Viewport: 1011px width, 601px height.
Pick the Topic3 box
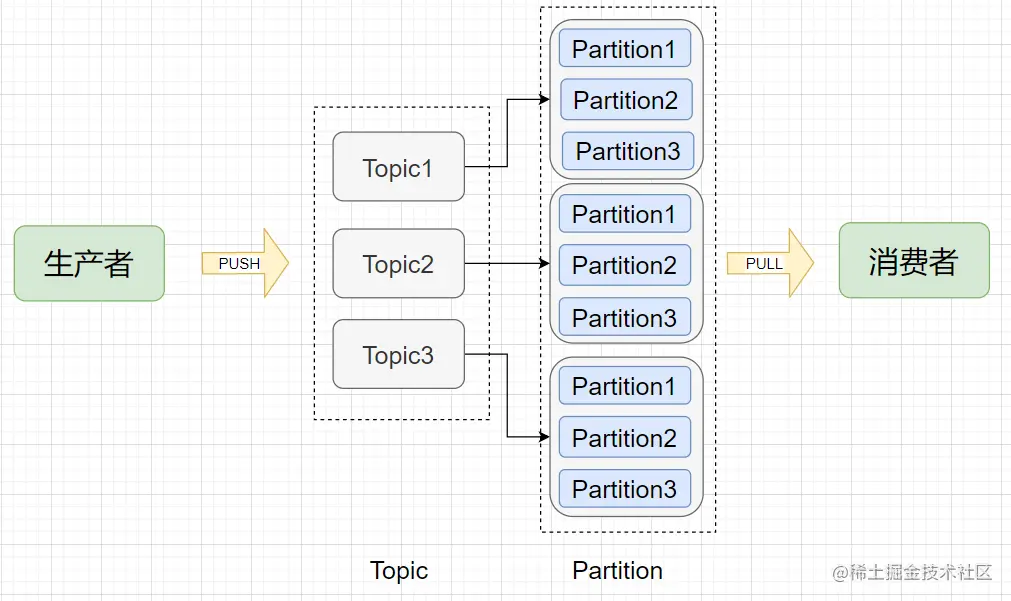(x=398, y=355)
